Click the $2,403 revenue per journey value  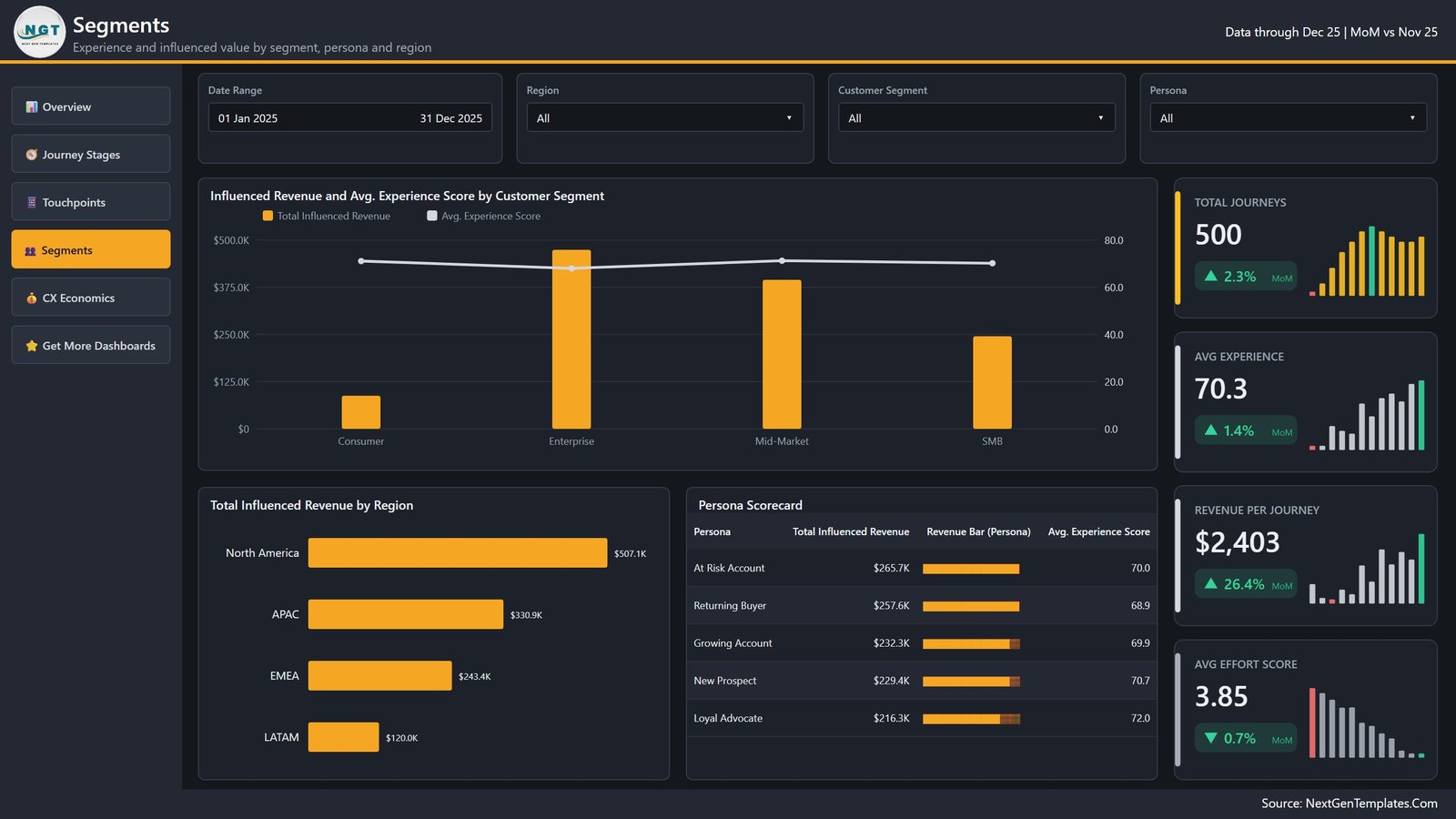click(x=1237, y=542)
